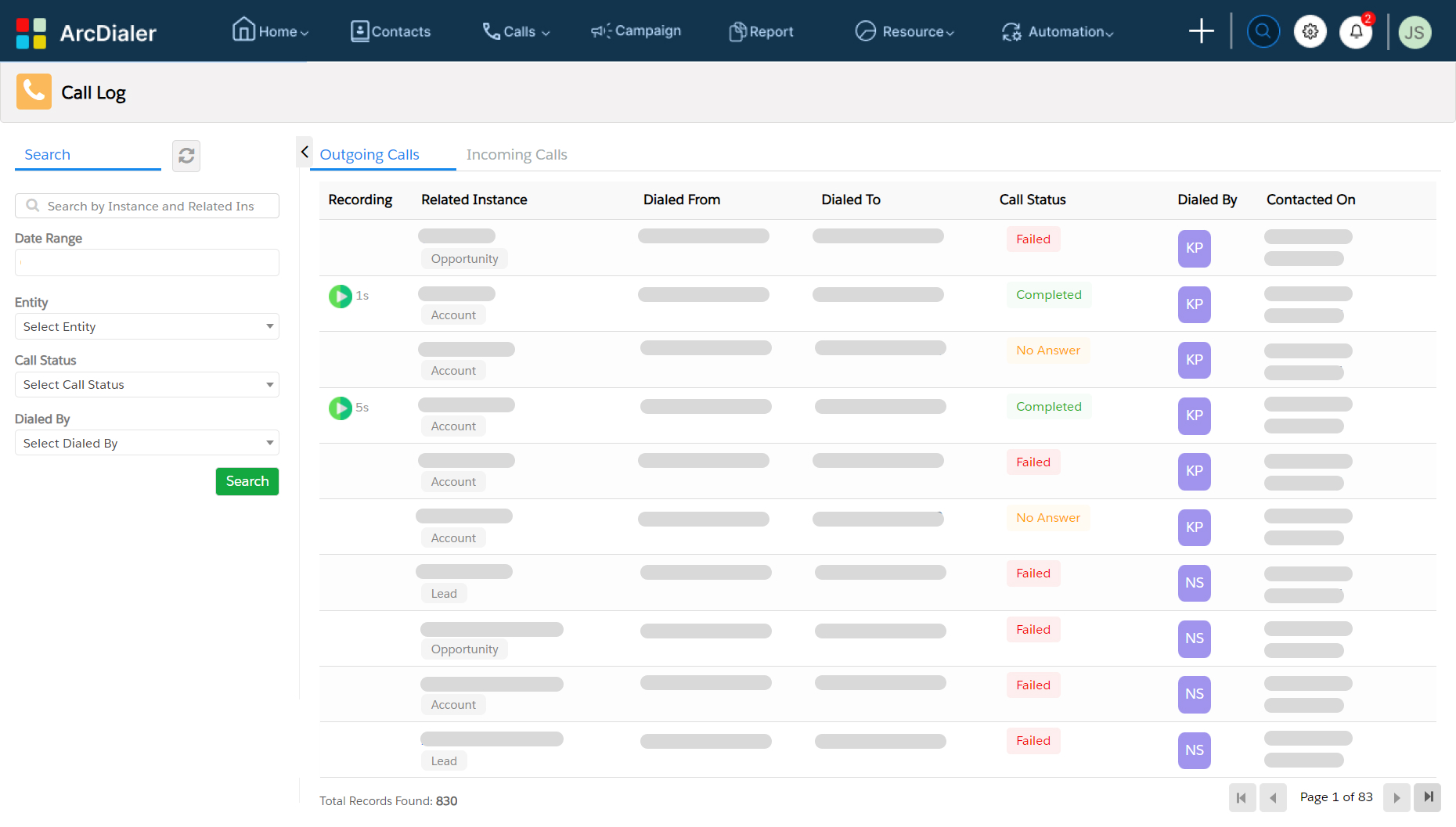
Task: Click the ArcDialer logo
Action: coord(86,32)
